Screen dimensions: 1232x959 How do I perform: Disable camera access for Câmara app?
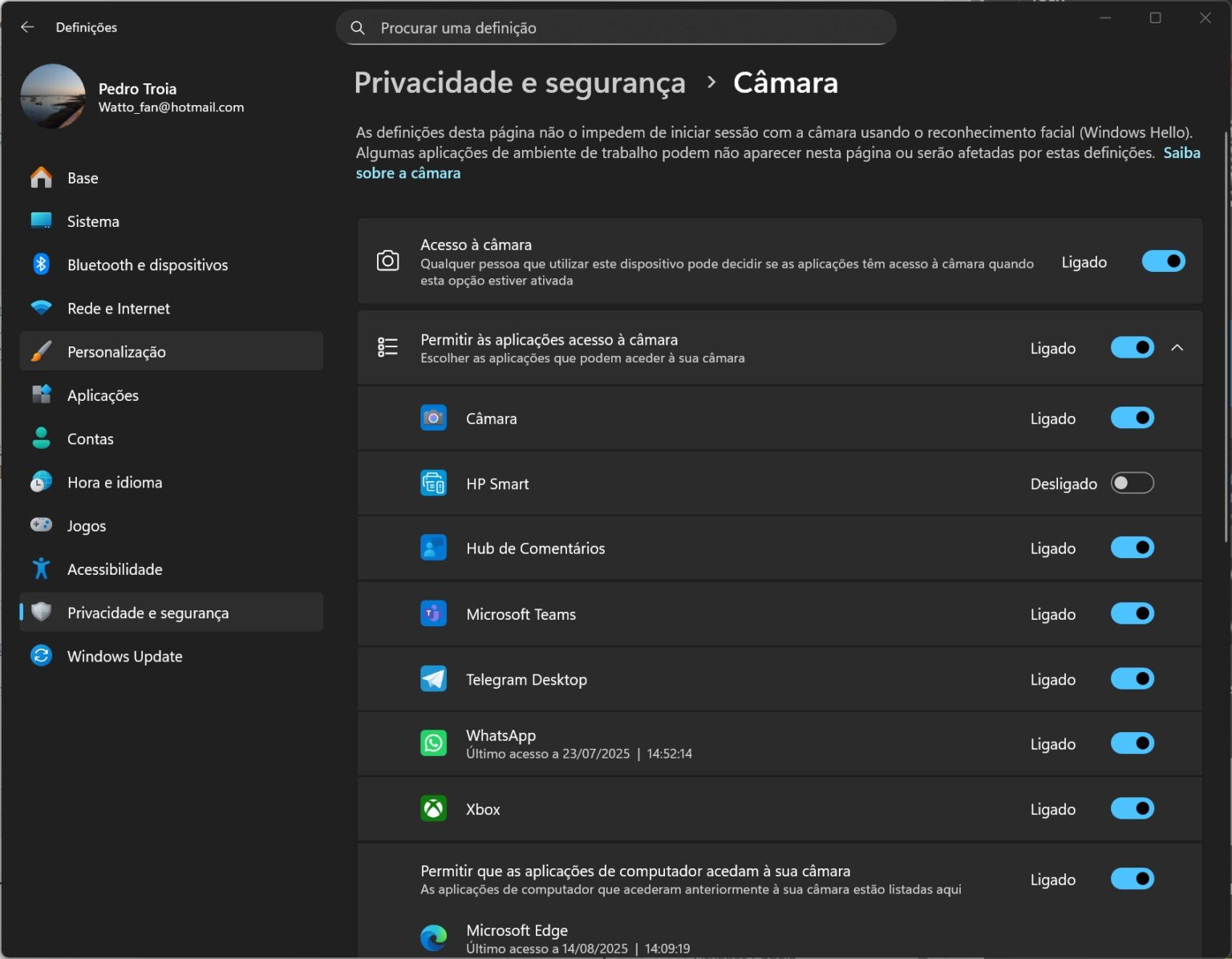coord(1133,418)
